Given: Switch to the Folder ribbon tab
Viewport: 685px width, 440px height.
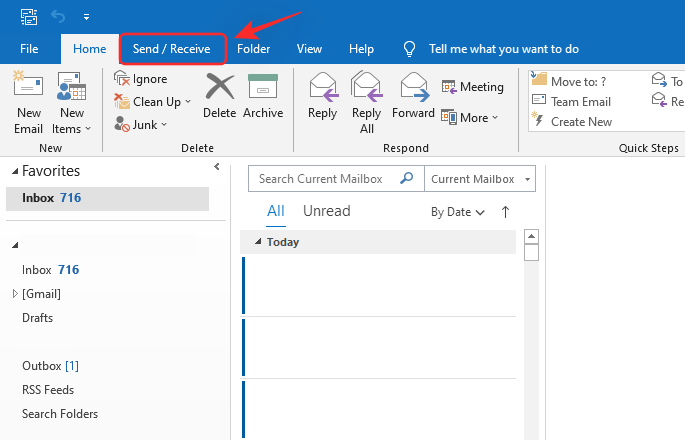Looking at the screenshot, I should (253, 49).
